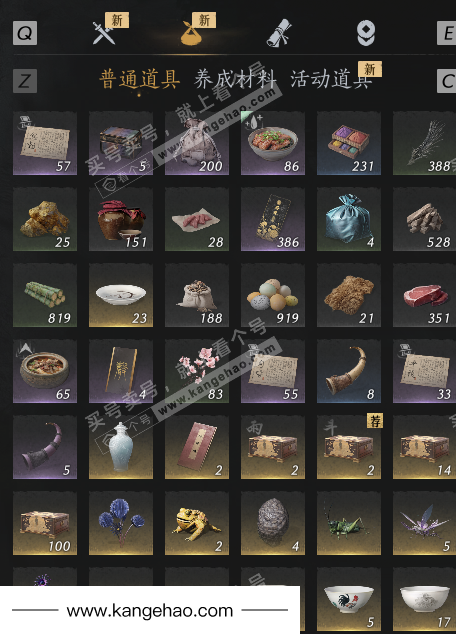Click the Q key navigation button
The height and width of the screenshot is (634, 456).
(x=25, y=33)
